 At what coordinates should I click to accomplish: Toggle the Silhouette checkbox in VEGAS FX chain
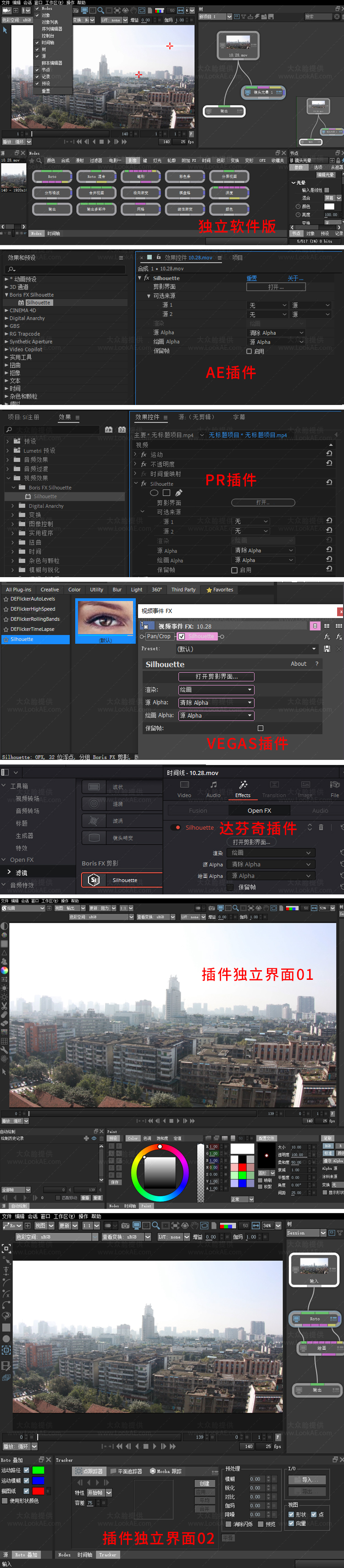(x=181, y=636)
